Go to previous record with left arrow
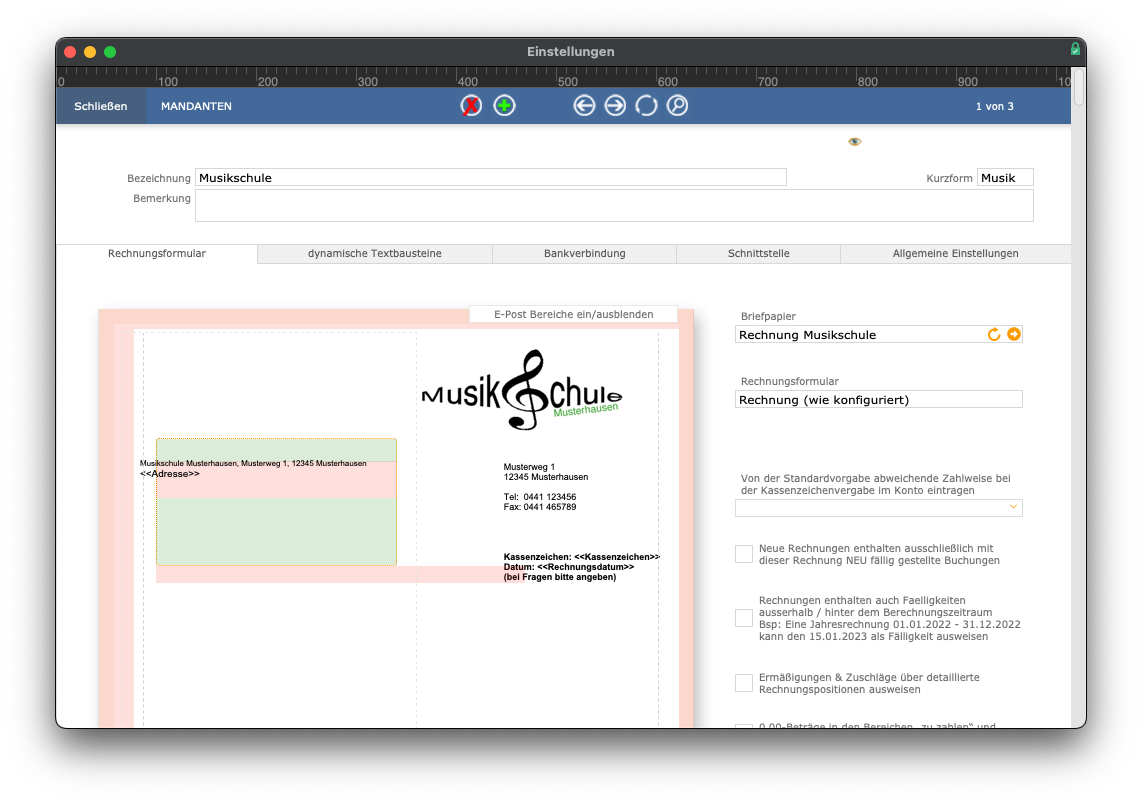Image resolution: width=1142 pixels, height=802 pixels. tap(584, 106)
